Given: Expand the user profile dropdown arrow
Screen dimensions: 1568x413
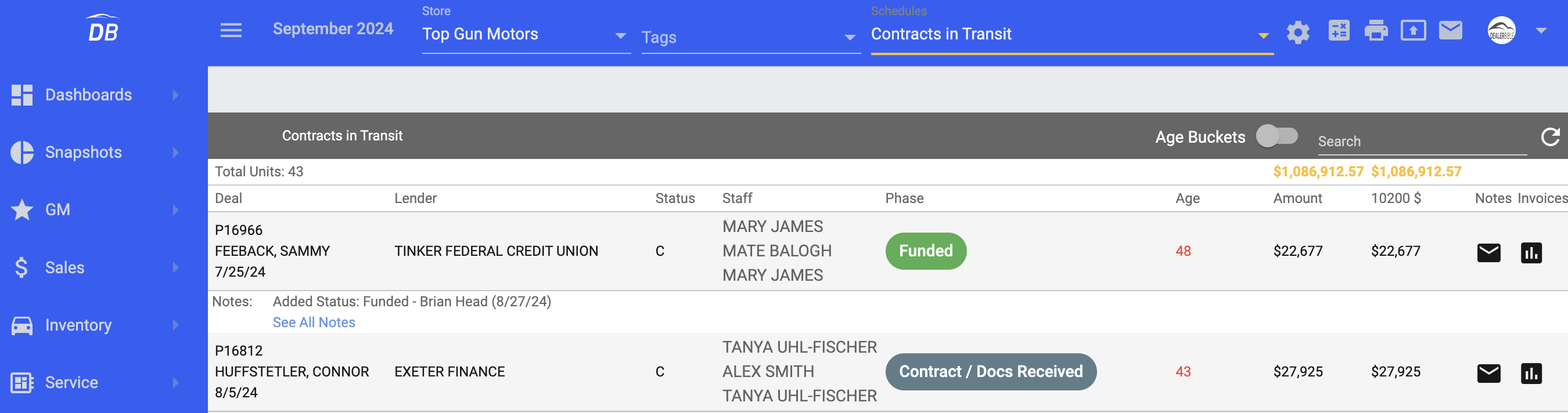Looking at the screenshot, I should (1541, 30).
